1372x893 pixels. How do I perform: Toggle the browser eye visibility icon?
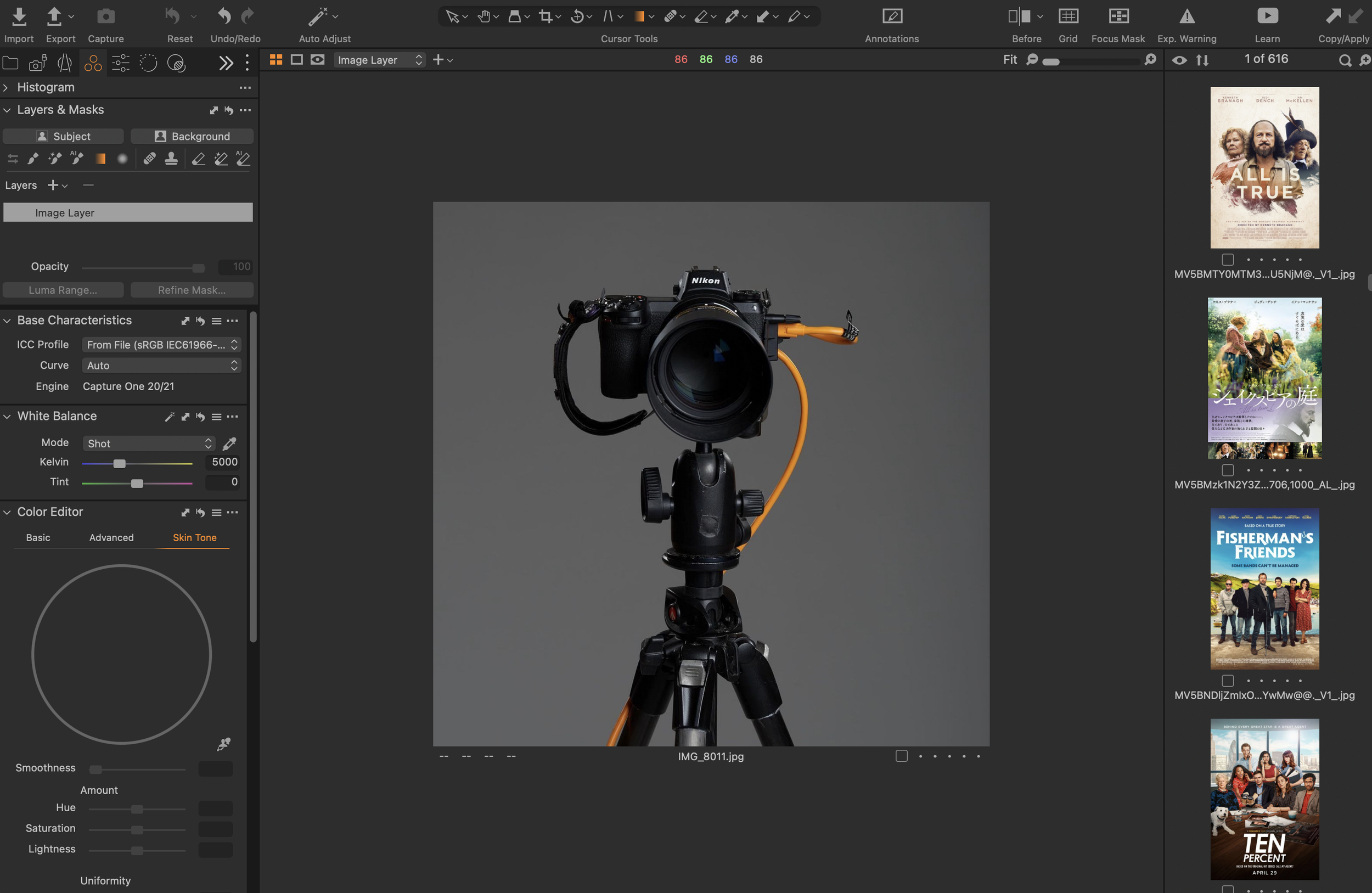coord(1179,60)
